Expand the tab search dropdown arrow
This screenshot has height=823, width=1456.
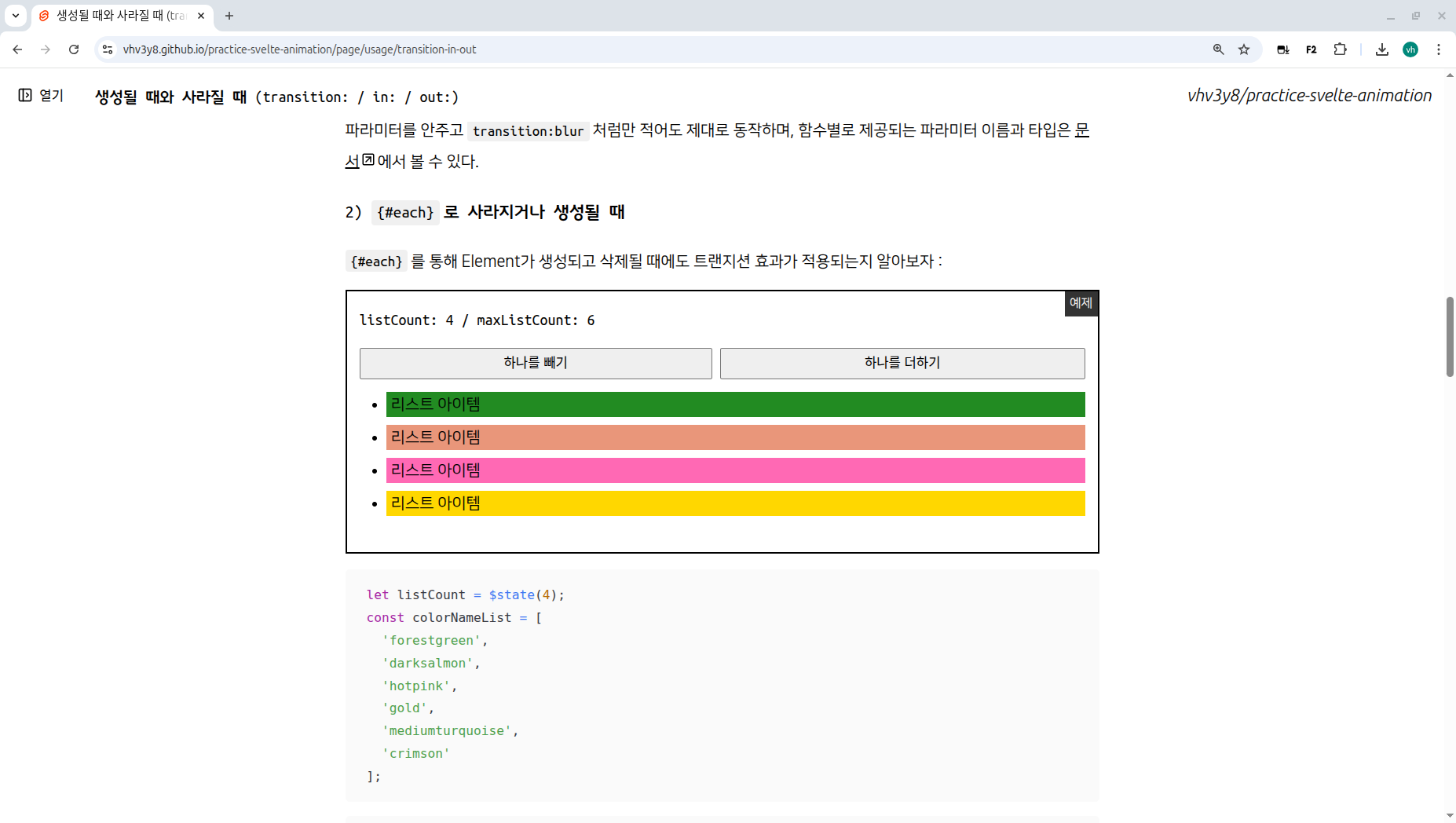tap(16, 16)
